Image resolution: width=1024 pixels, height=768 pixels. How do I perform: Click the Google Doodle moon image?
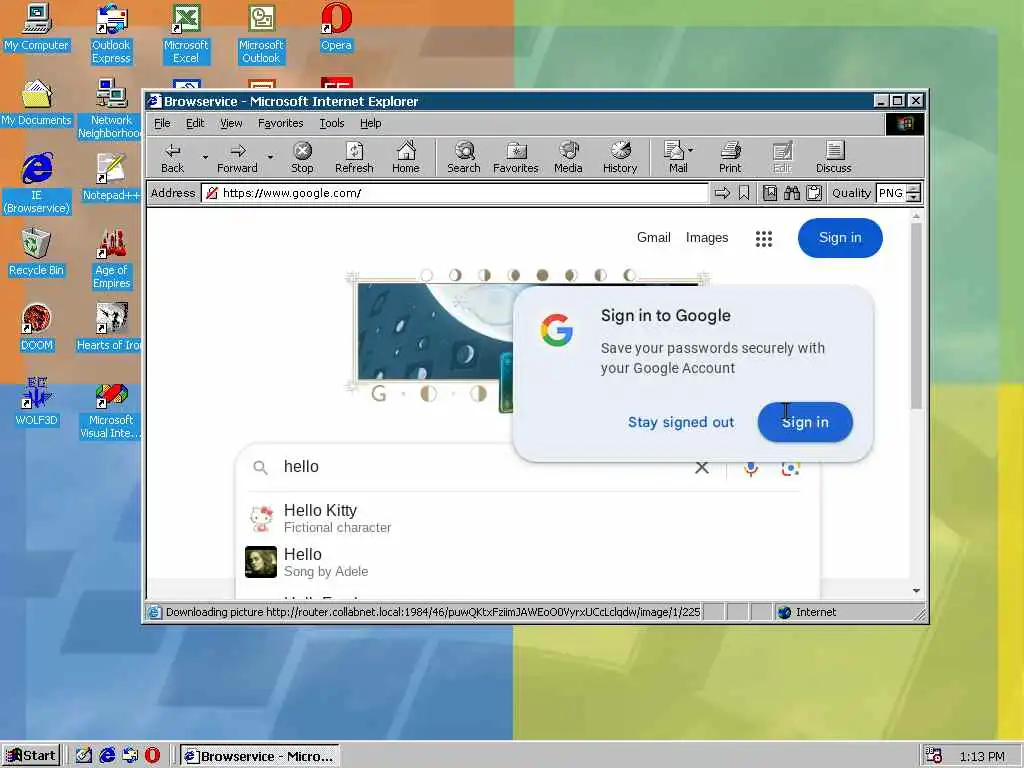click(x=434, y=331)
